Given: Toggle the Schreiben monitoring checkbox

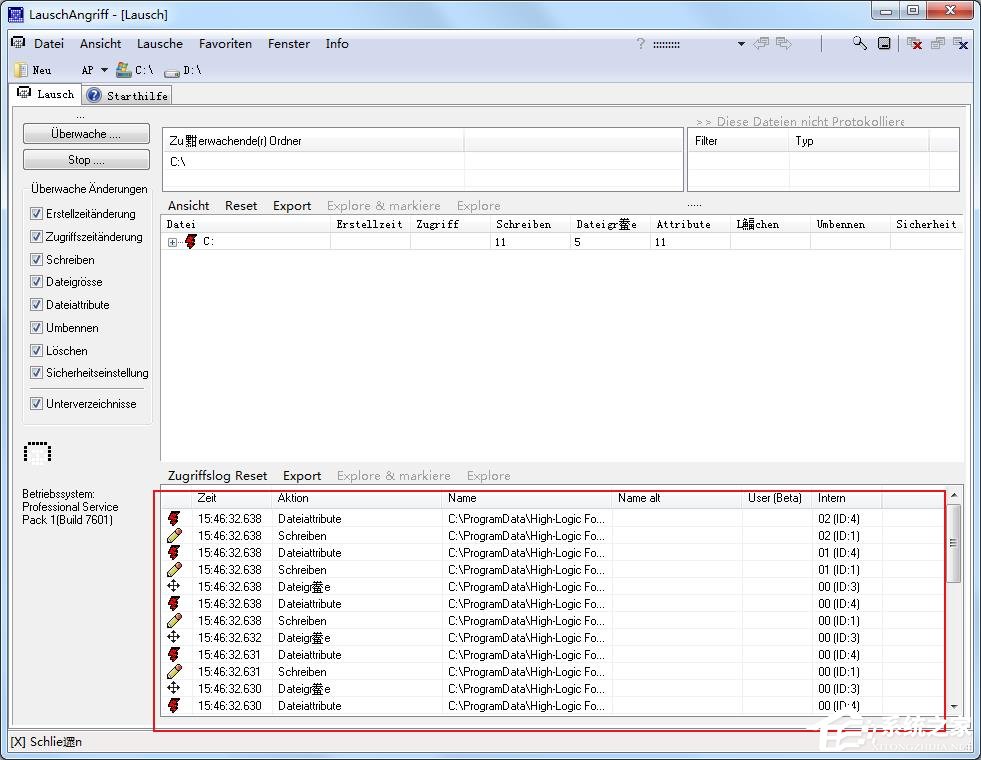Looking at the screenshot, I should pos(37,260).
